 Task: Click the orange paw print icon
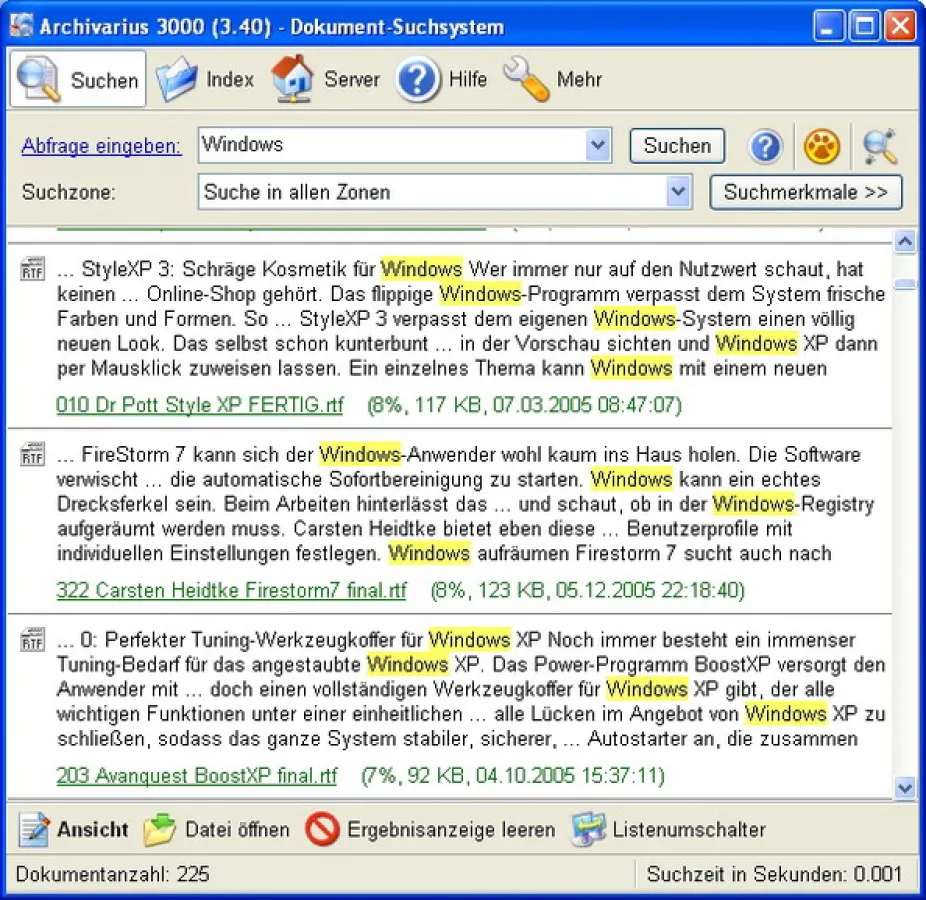822,147
